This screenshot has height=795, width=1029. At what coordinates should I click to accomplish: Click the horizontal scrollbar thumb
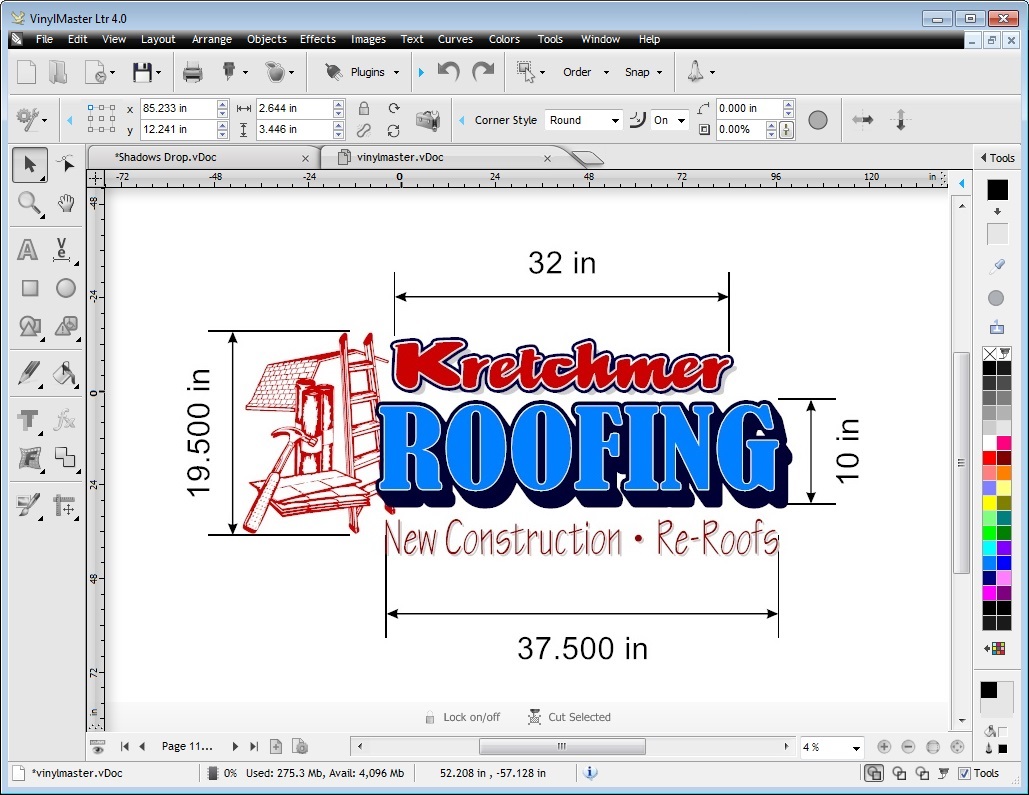(562, 746)
